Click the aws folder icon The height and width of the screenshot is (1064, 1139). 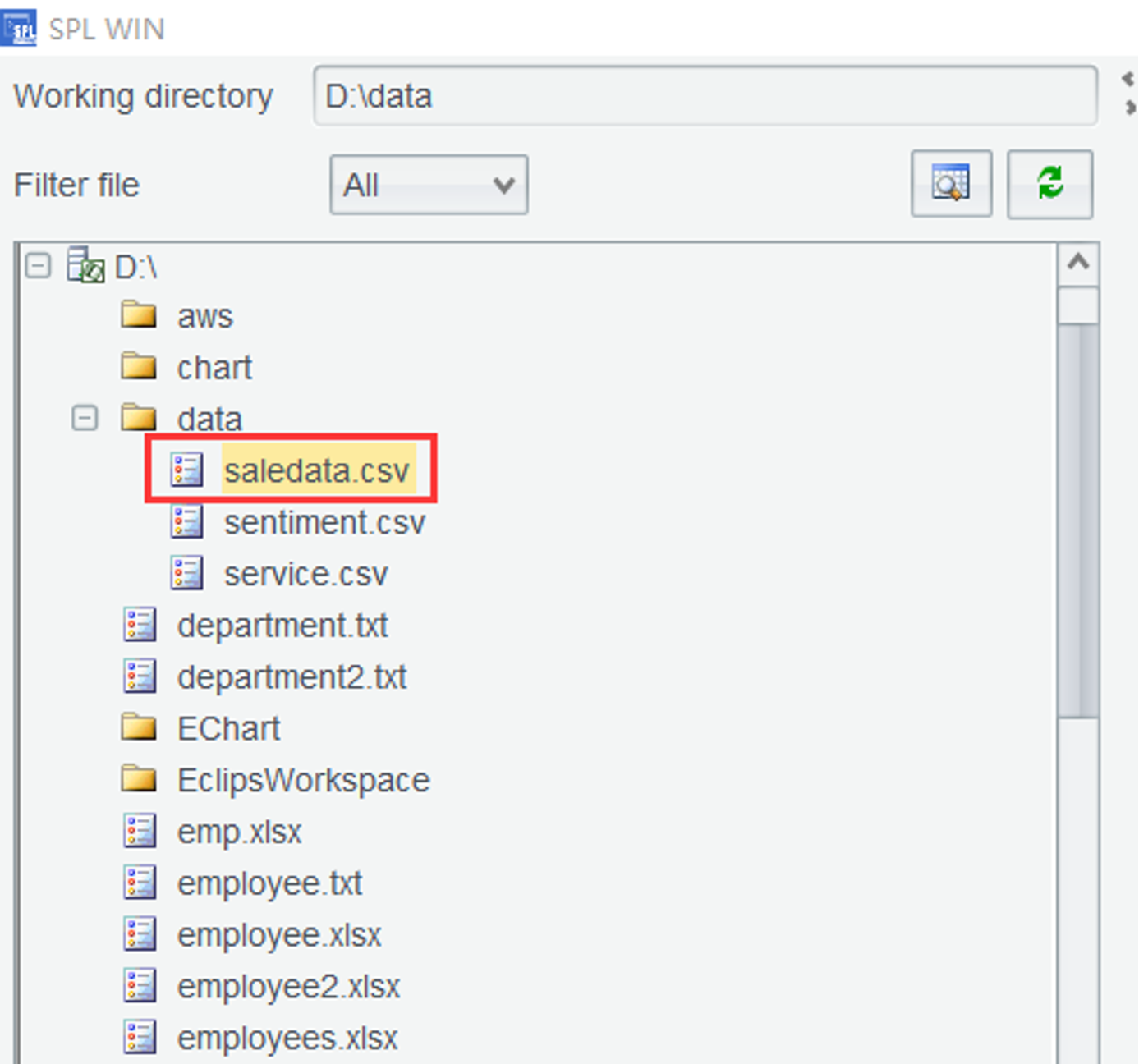tap(139, 315)
